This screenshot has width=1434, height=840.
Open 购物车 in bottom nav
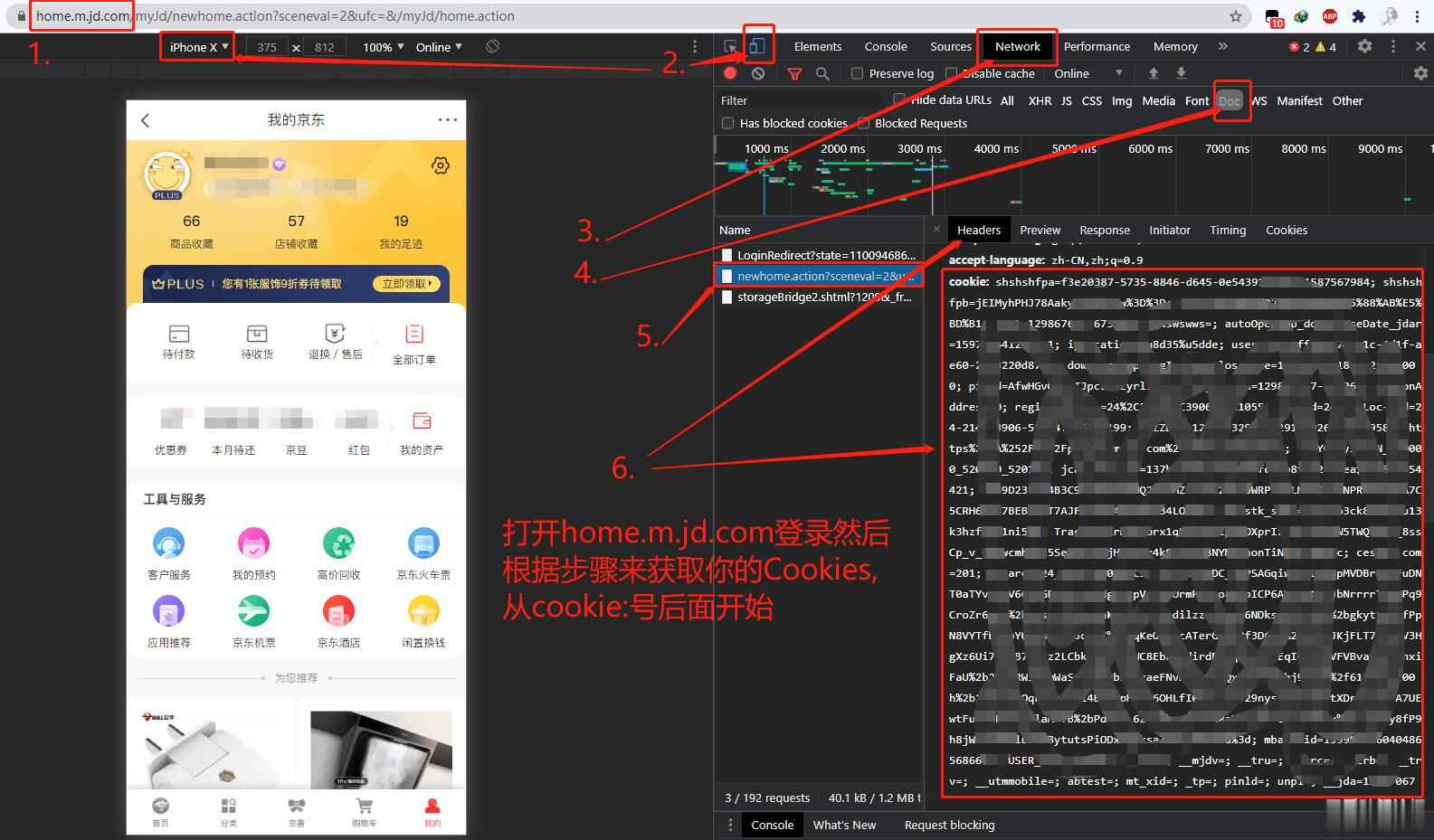[x=365, y=812]
